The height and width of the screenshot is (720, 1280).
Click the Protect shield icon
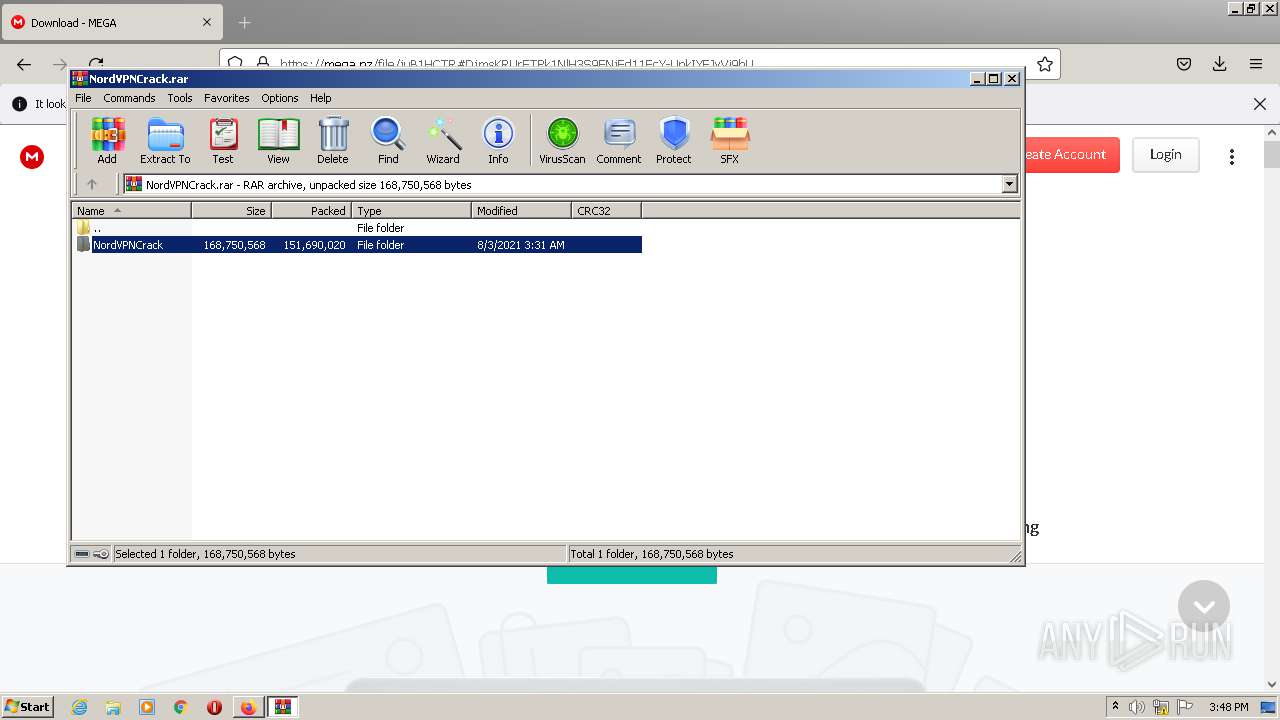(674, 140)
